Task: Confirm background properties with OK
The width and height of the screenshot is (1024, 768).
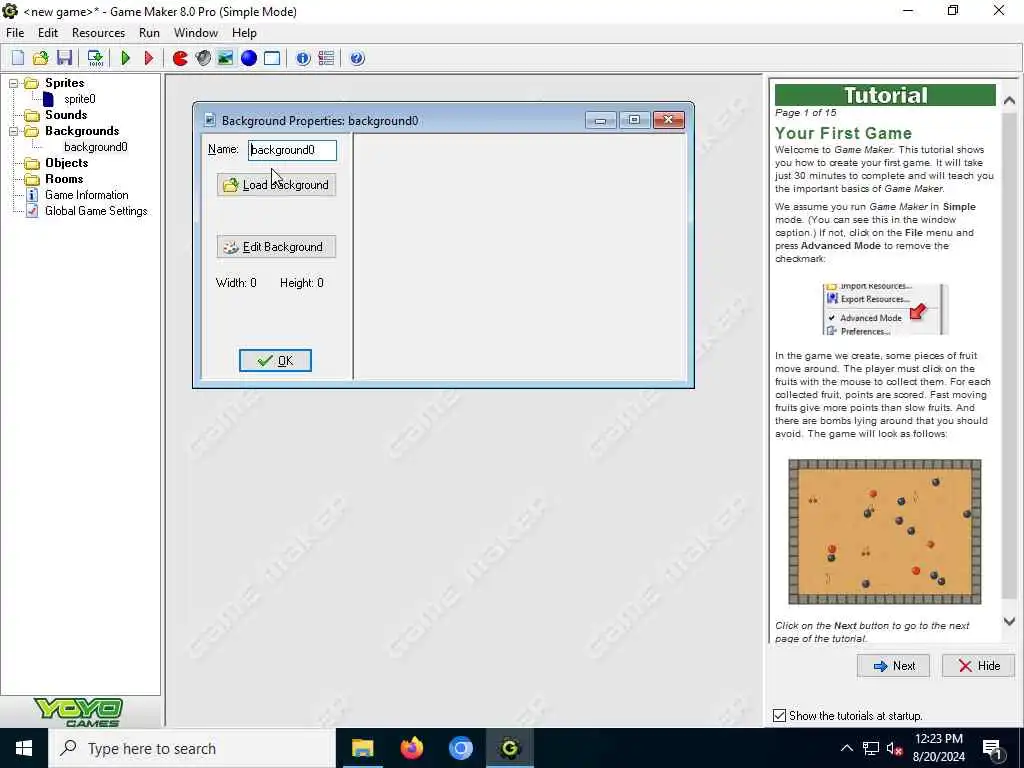Action: [x=275, y=360]
